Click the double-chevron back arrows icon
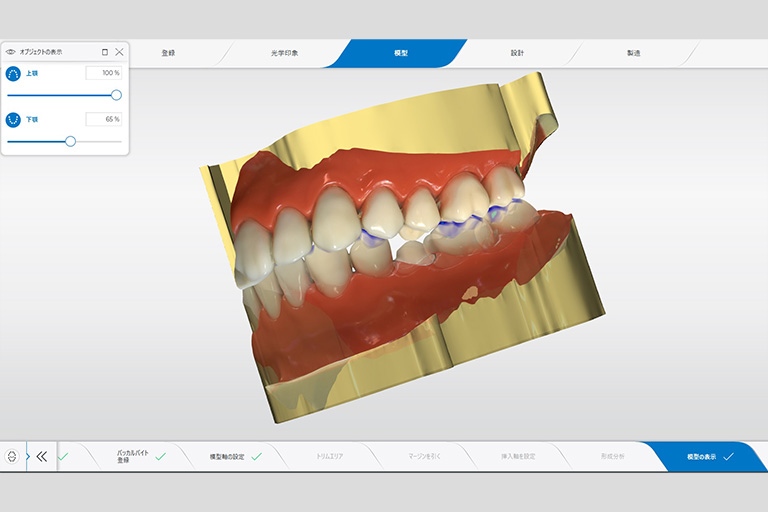 point(42,456)
